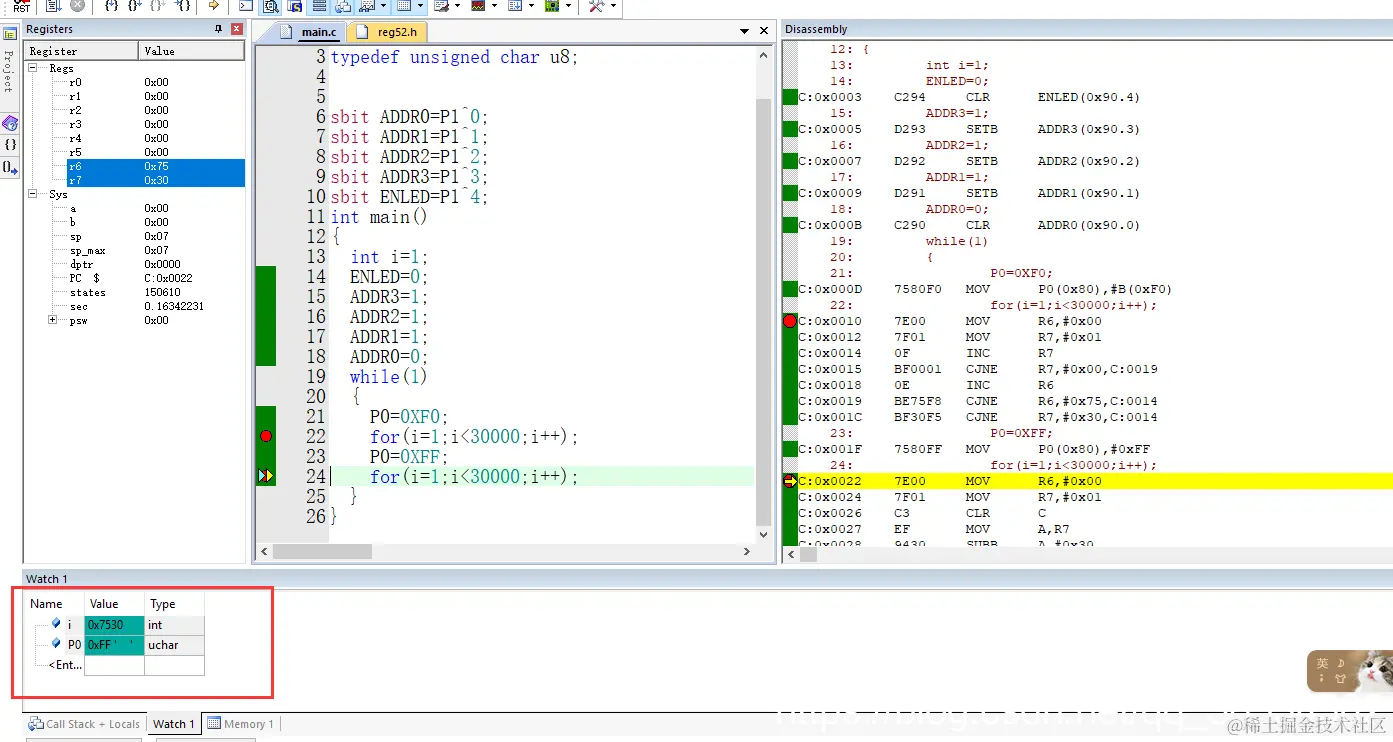Step into one line

coord(112,6)
